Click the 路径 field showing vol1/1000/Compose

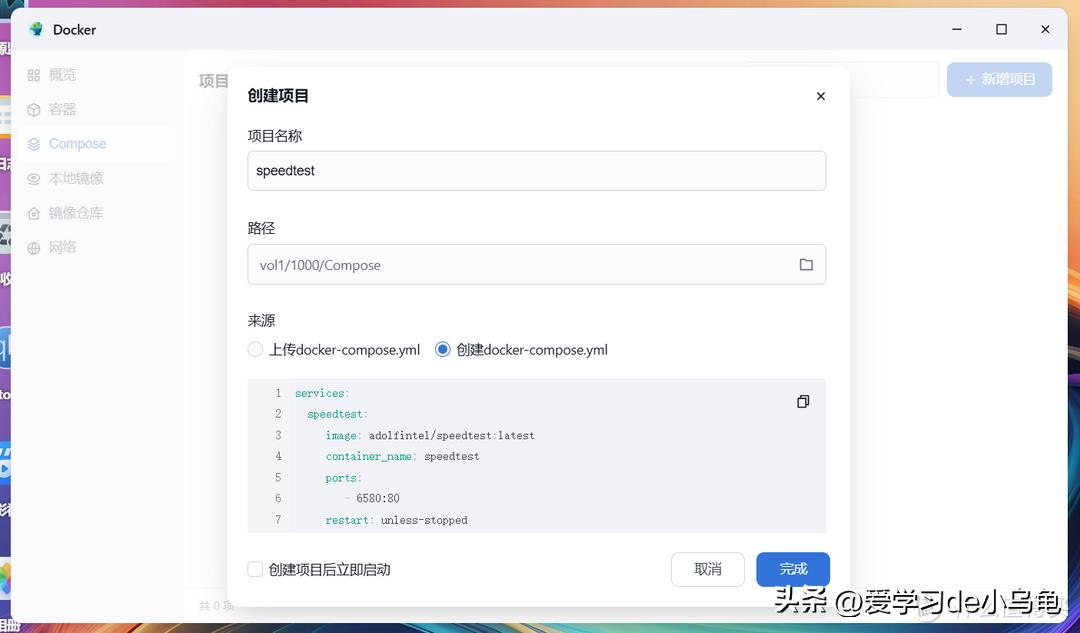click(x=520, y=265)
